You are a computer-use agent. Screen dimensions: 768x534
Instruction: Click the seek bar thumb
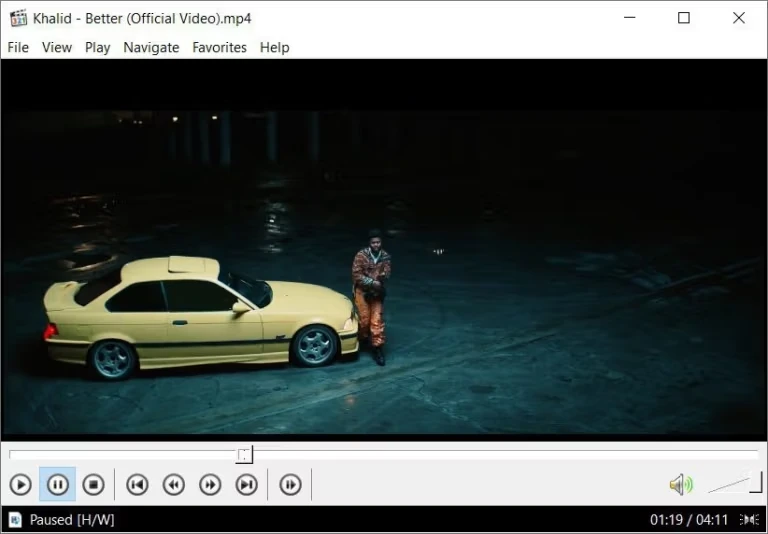point(245,455)
